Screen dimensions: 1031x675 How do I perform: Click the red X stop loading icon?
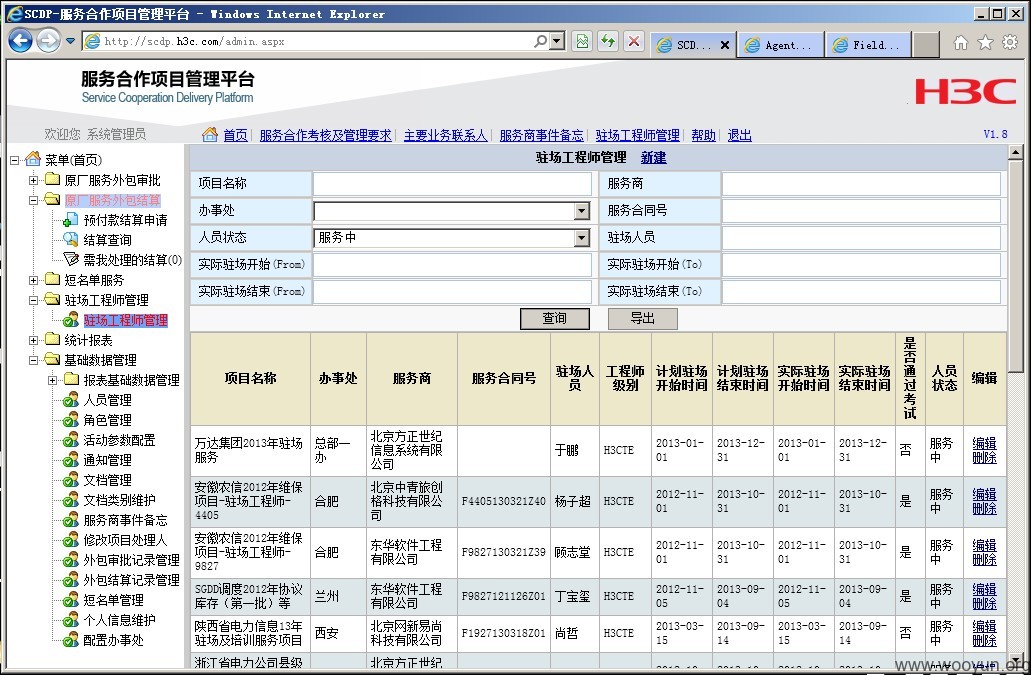click(633, 41)
